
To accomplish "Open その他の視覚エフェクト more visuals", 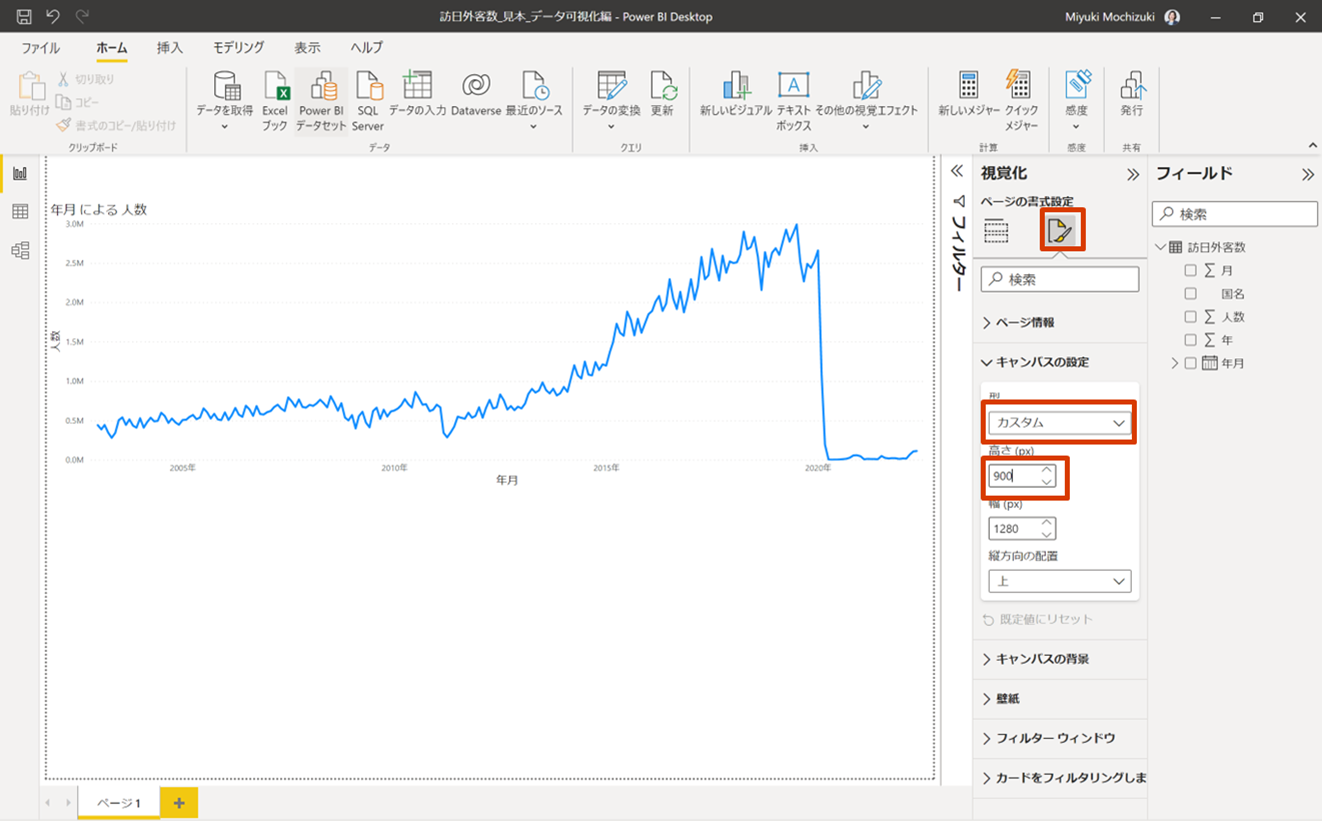I will (866, 101).
